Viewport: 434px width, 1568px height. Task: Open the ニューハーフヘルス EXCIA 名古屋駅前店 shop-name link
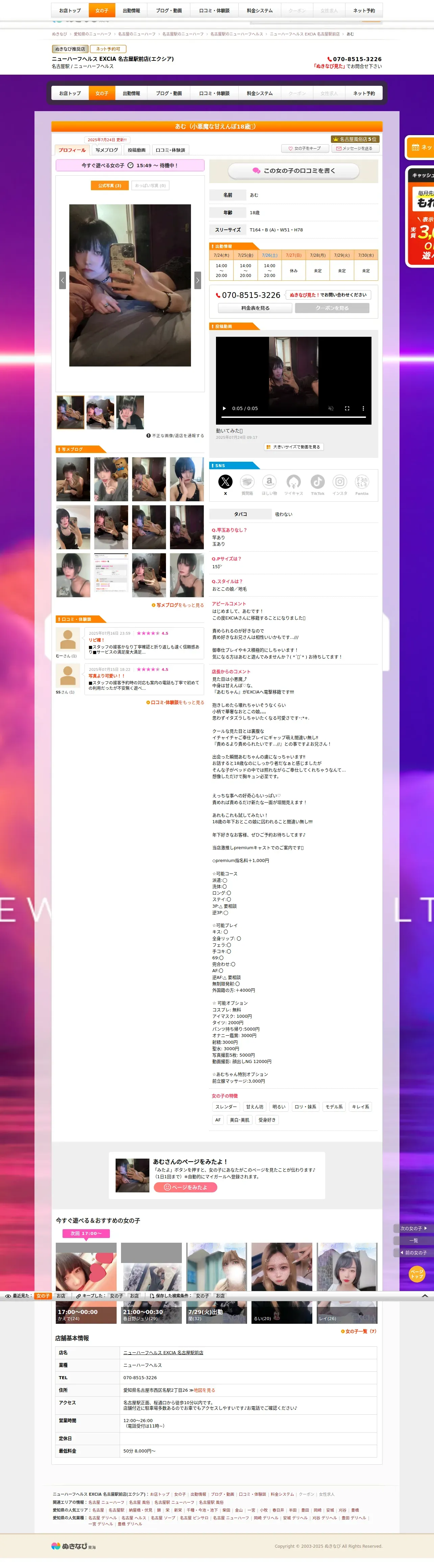163,1352
